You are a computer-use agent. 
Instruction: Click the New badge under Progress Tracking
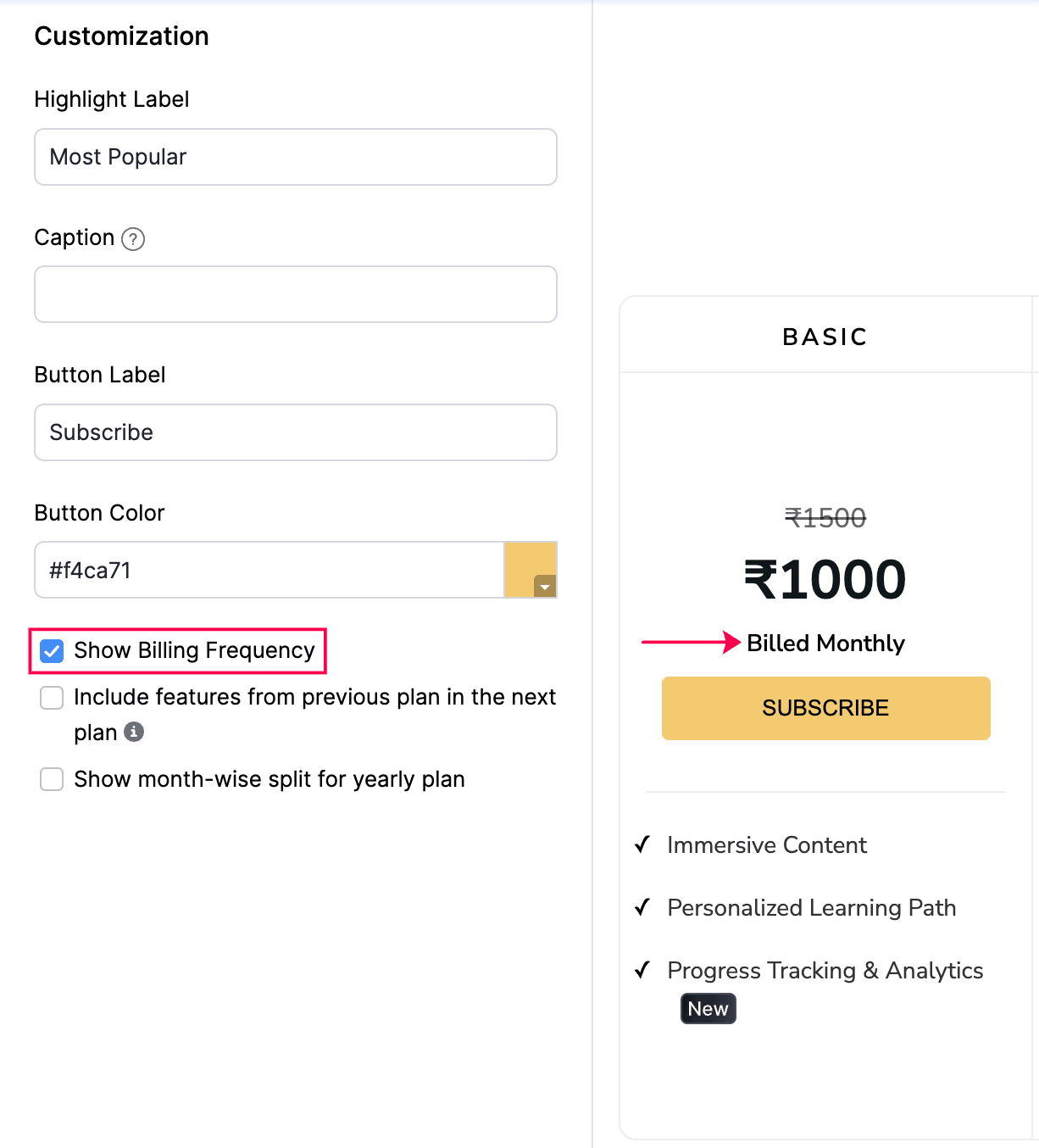point(708,1009)
